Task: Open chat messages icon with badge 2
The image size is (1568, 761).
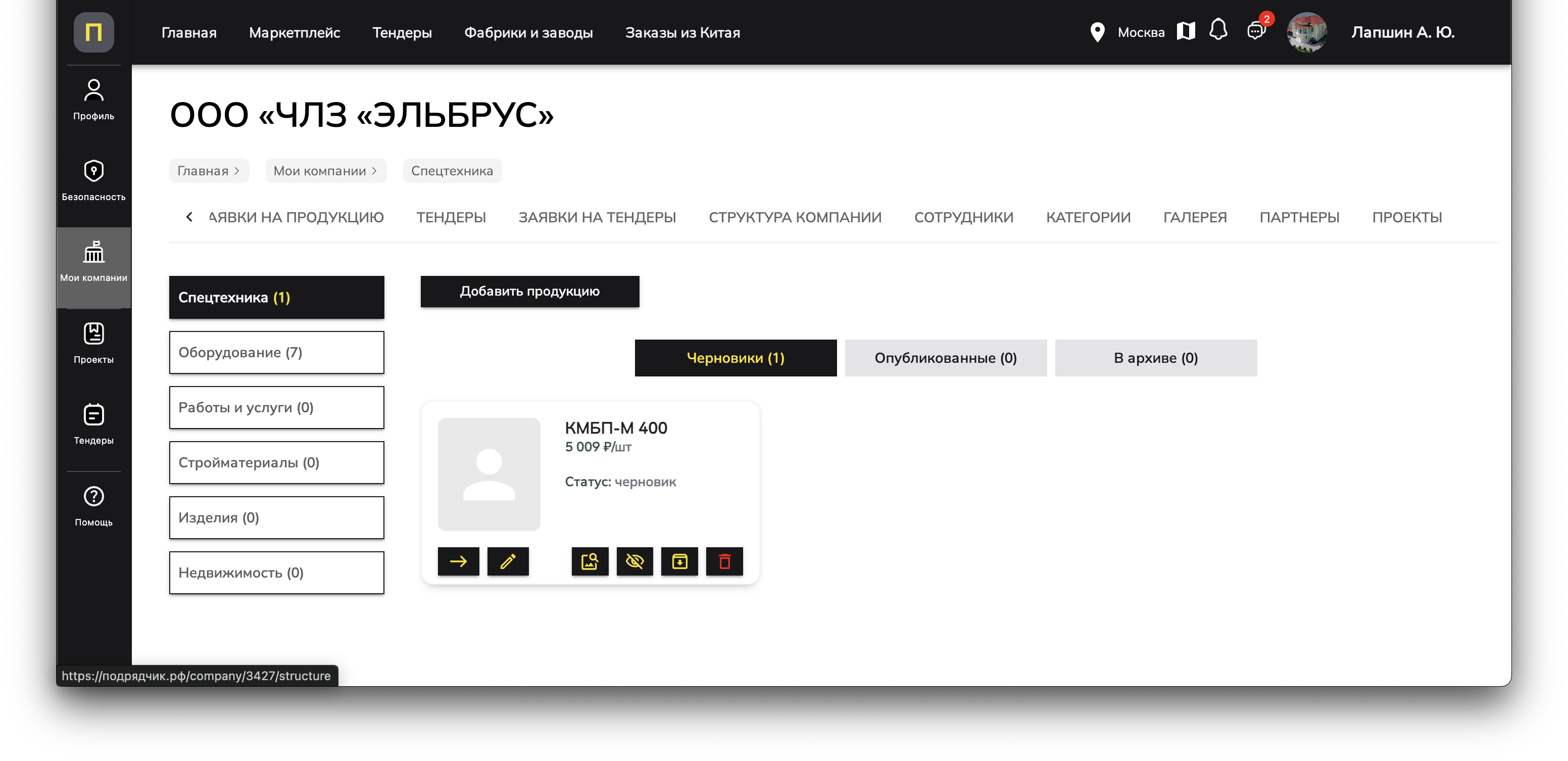Action: tap(1256, 30)
